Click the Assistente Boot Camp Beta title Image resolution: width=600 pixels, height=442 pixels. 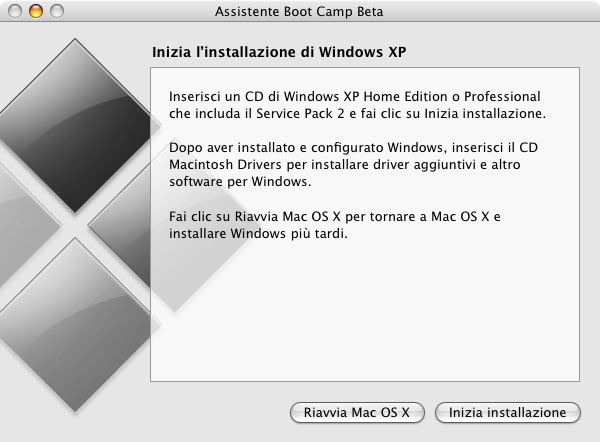299,11
